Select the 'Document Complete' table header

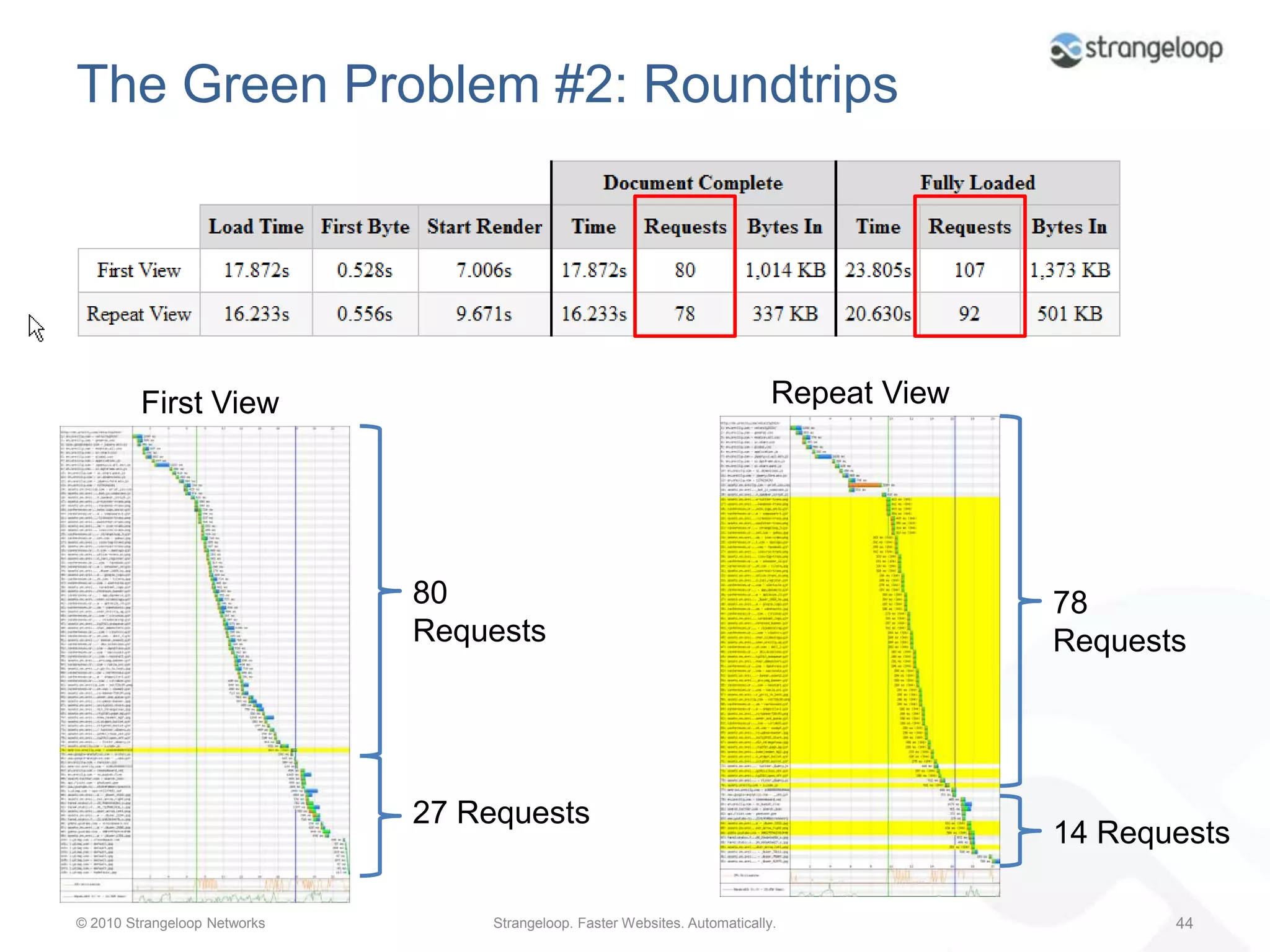693,183
